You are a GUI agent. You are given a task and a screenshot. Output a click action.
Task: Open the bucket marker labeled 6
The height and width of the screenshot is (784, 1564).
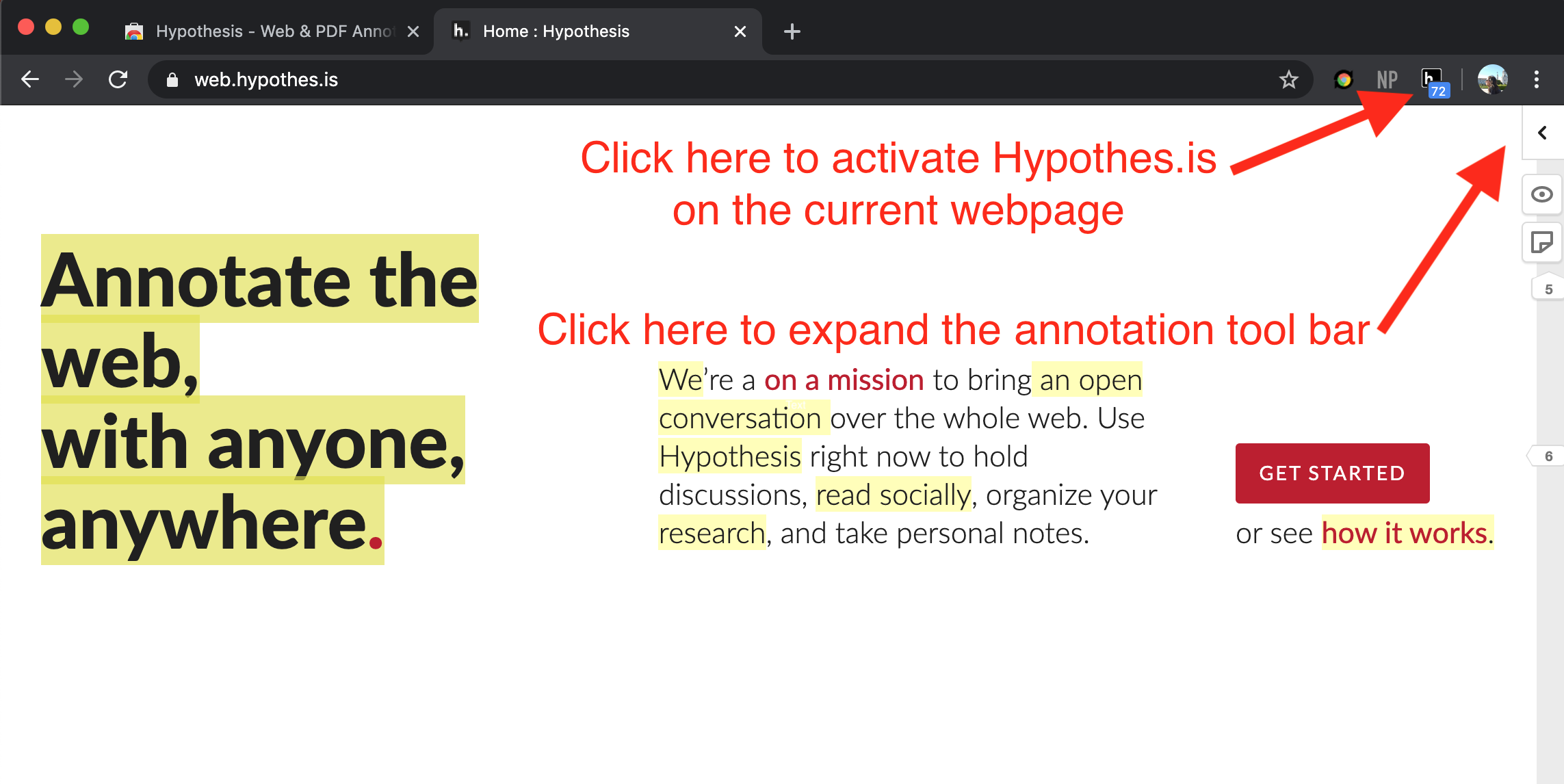1548,456
